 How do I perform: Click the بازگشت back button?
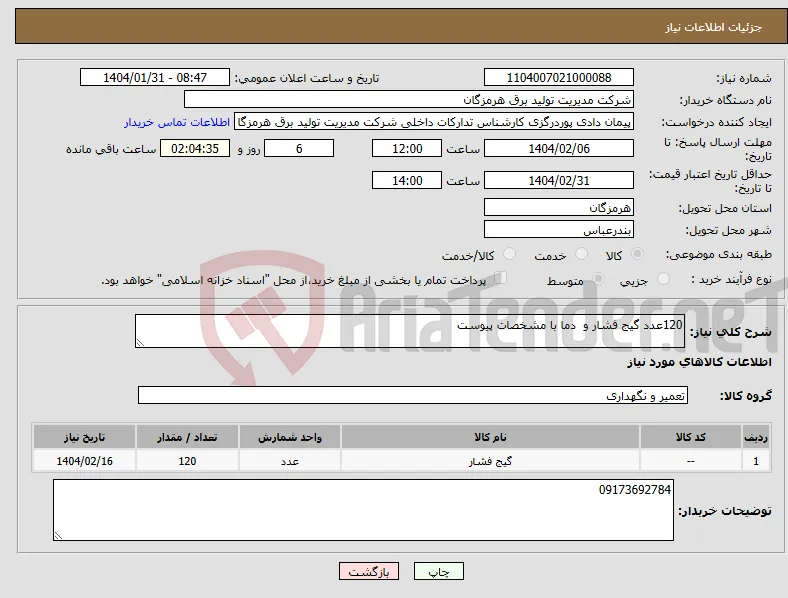369,571
